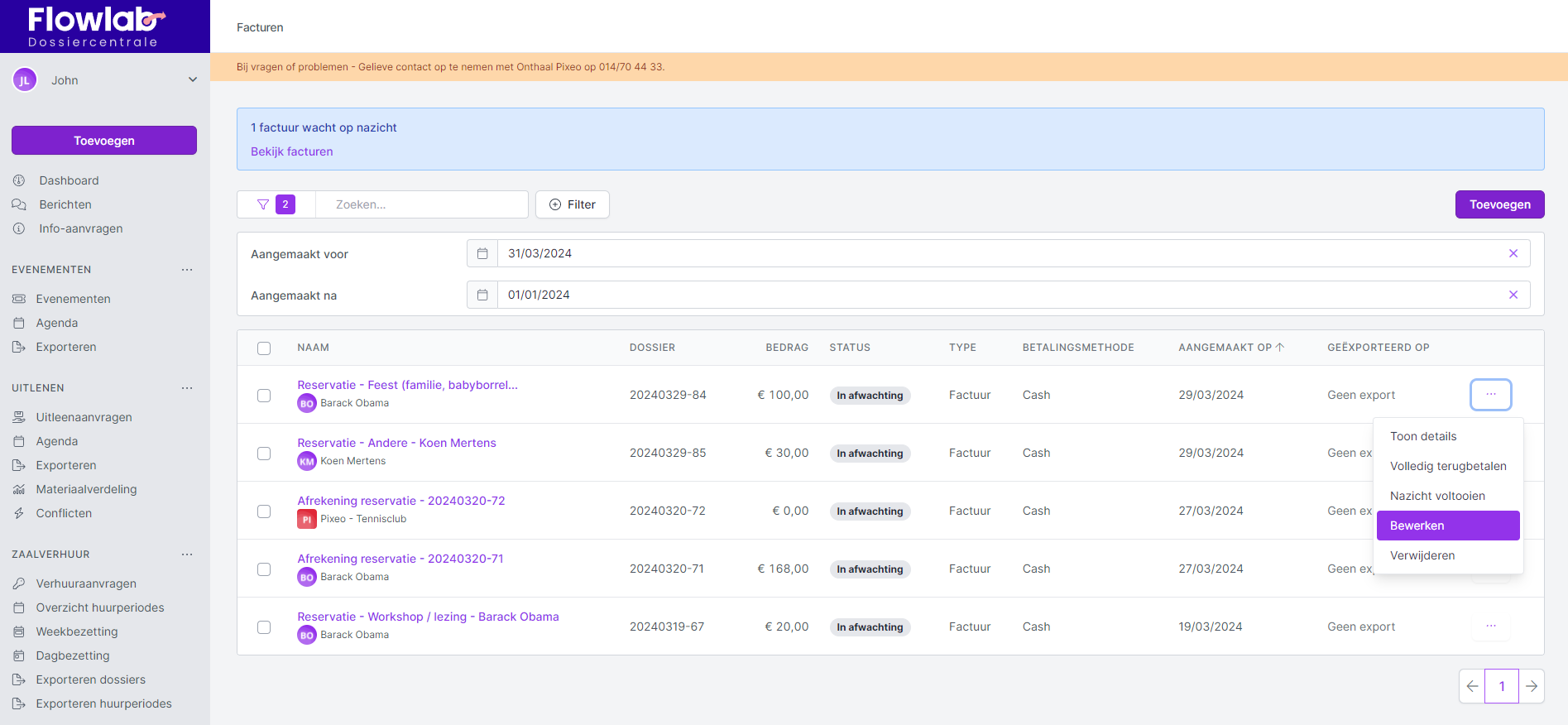Open calendar picker for 'Aangemaakt na'
The image size is (1568, 725).
tap(482, 295)
